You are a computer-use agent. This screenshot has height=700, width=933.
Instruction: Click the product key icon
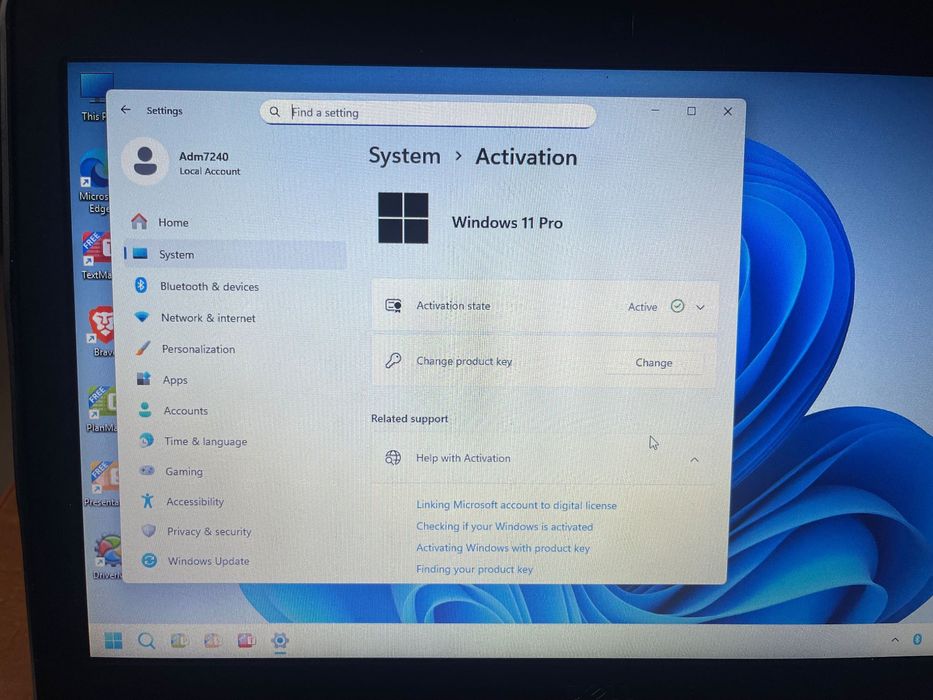click(x=393, y=360)
